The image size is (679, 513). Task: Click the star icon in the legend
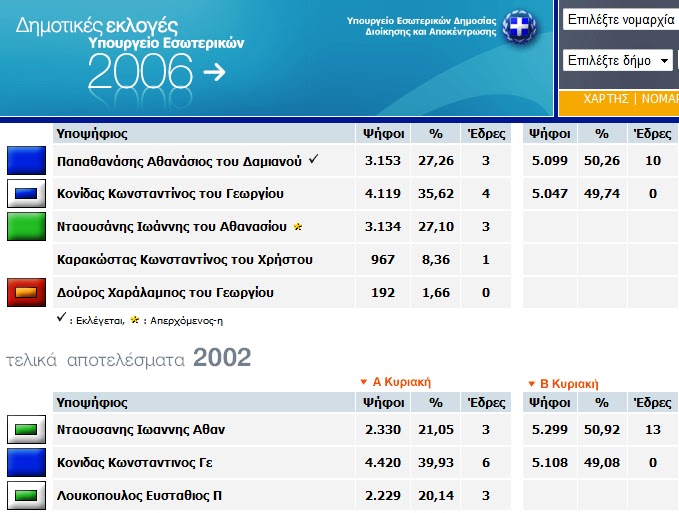[135, 320]
